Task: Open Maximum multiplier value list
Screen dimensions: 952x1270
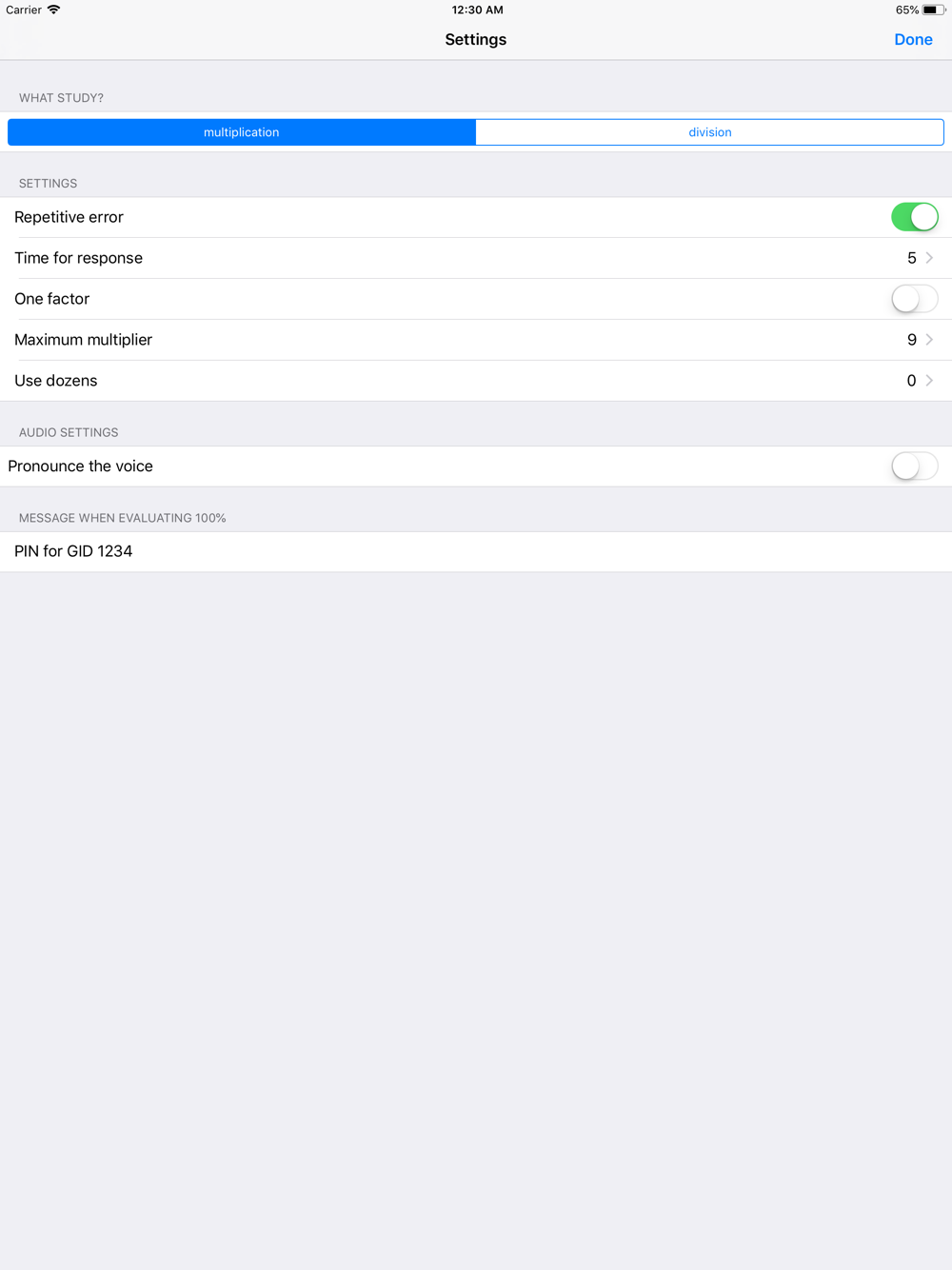Action: (476, 340)
